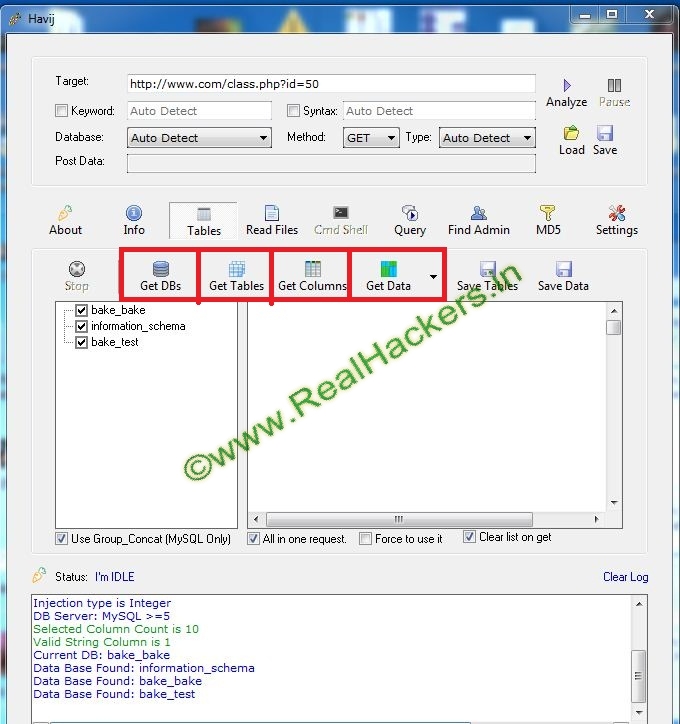Click the Stop button
This screenshot has height=724, width=680.
pyautogui.click(x=77, y=276)
